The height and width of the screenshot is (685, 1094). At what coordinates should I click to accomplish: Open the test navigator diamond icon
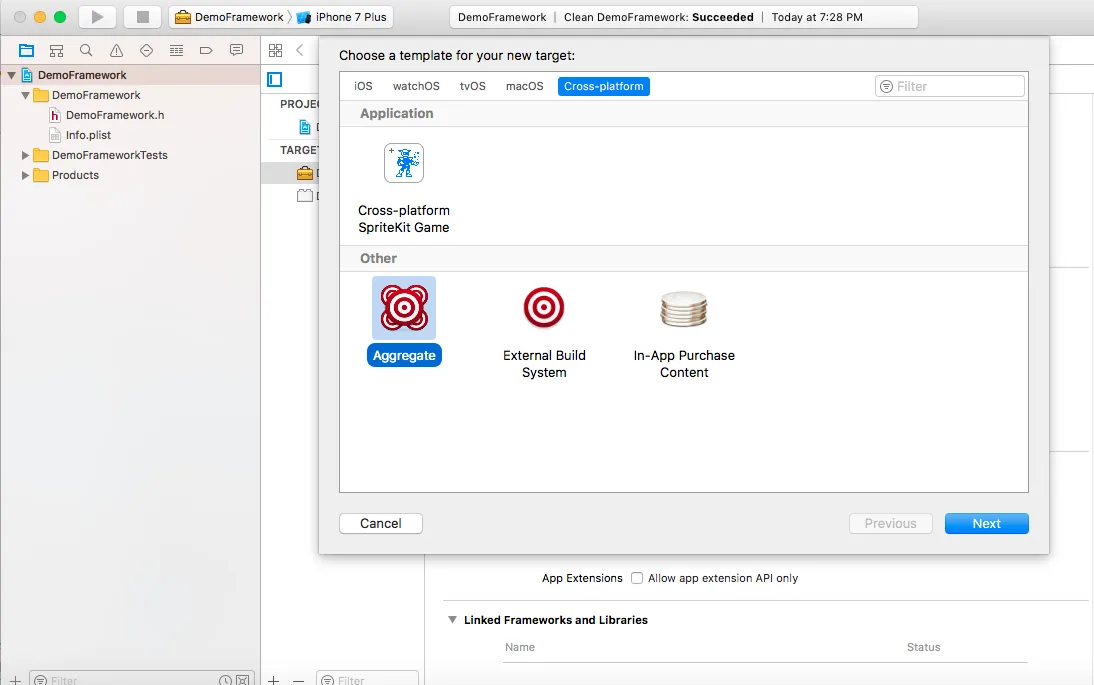(x=147, y=50)
